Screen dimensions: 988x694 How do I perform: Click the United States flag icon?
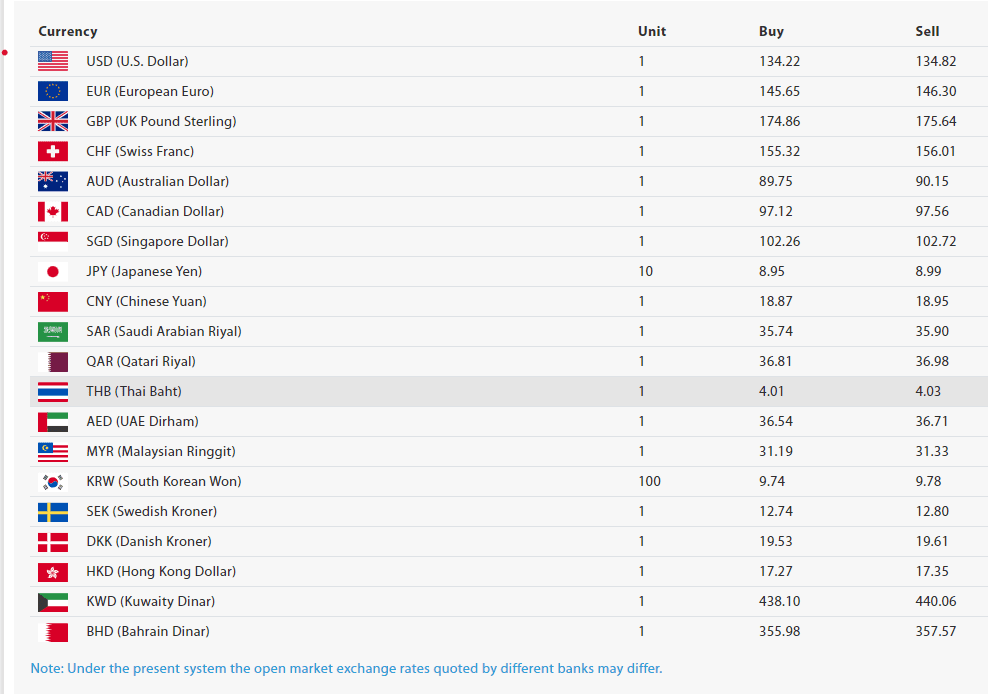click(53, 61)
